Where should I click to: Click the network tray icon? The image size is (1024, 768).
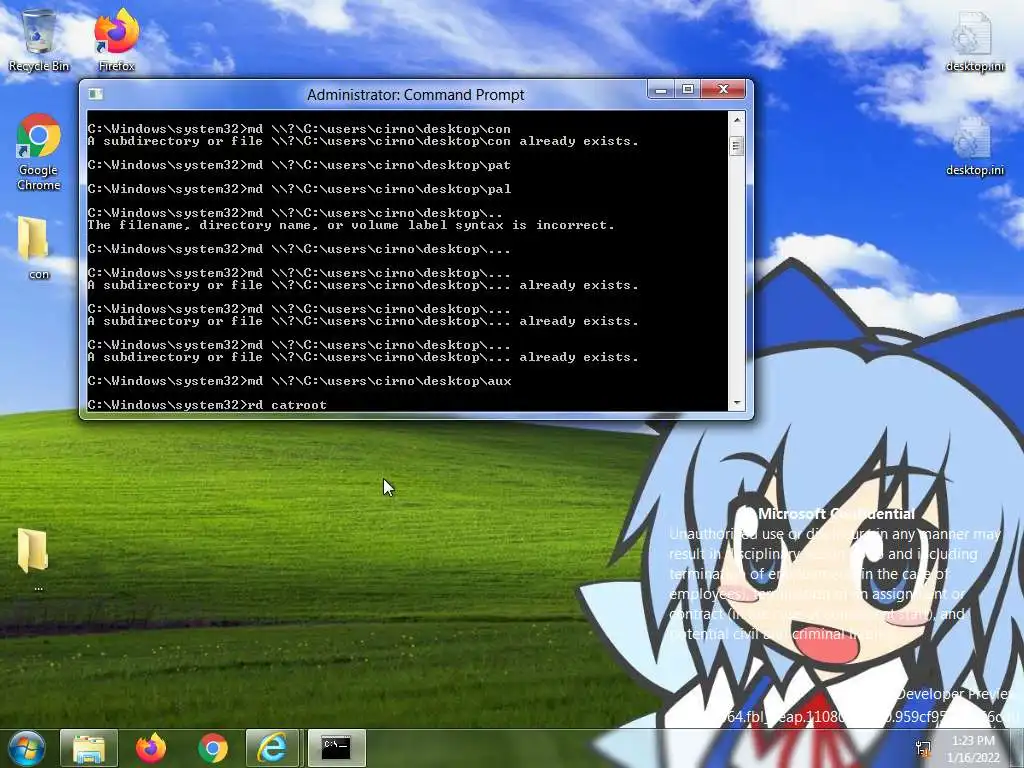click(x=923, y=748)
